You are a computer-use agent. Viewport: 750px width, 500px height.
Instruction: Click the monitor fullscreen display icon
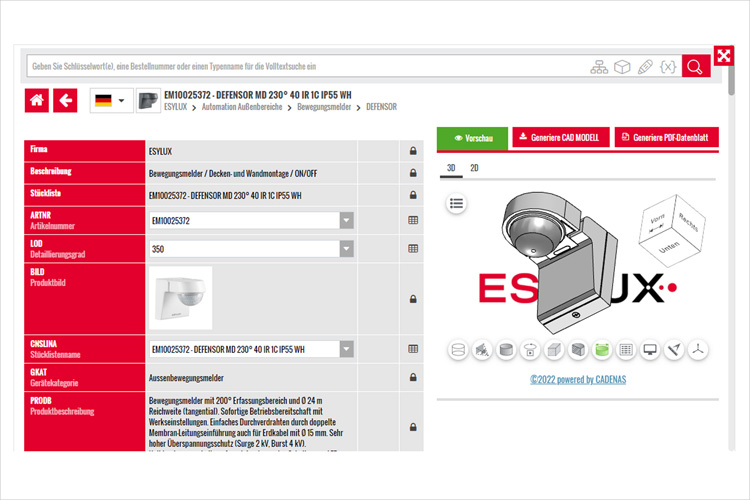650,350
